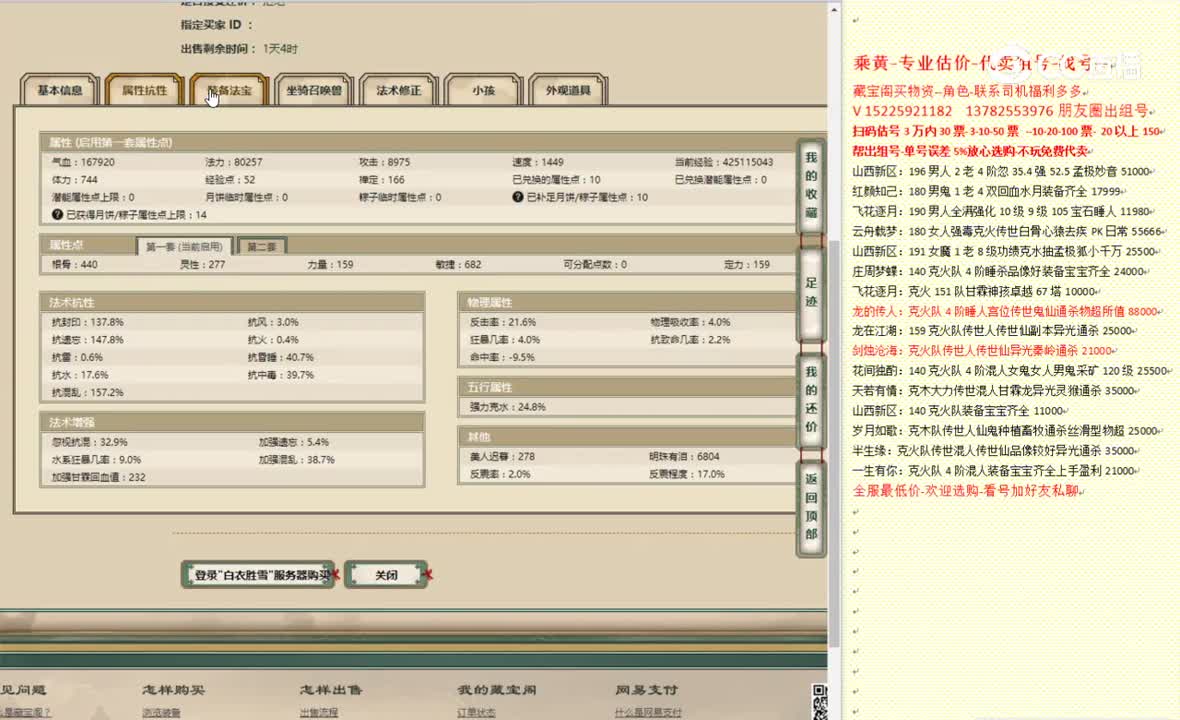This screenshot has height=720, width=1180.
Task: Click the 美人迟暮：278 entry
Action: tap(502, 456)
